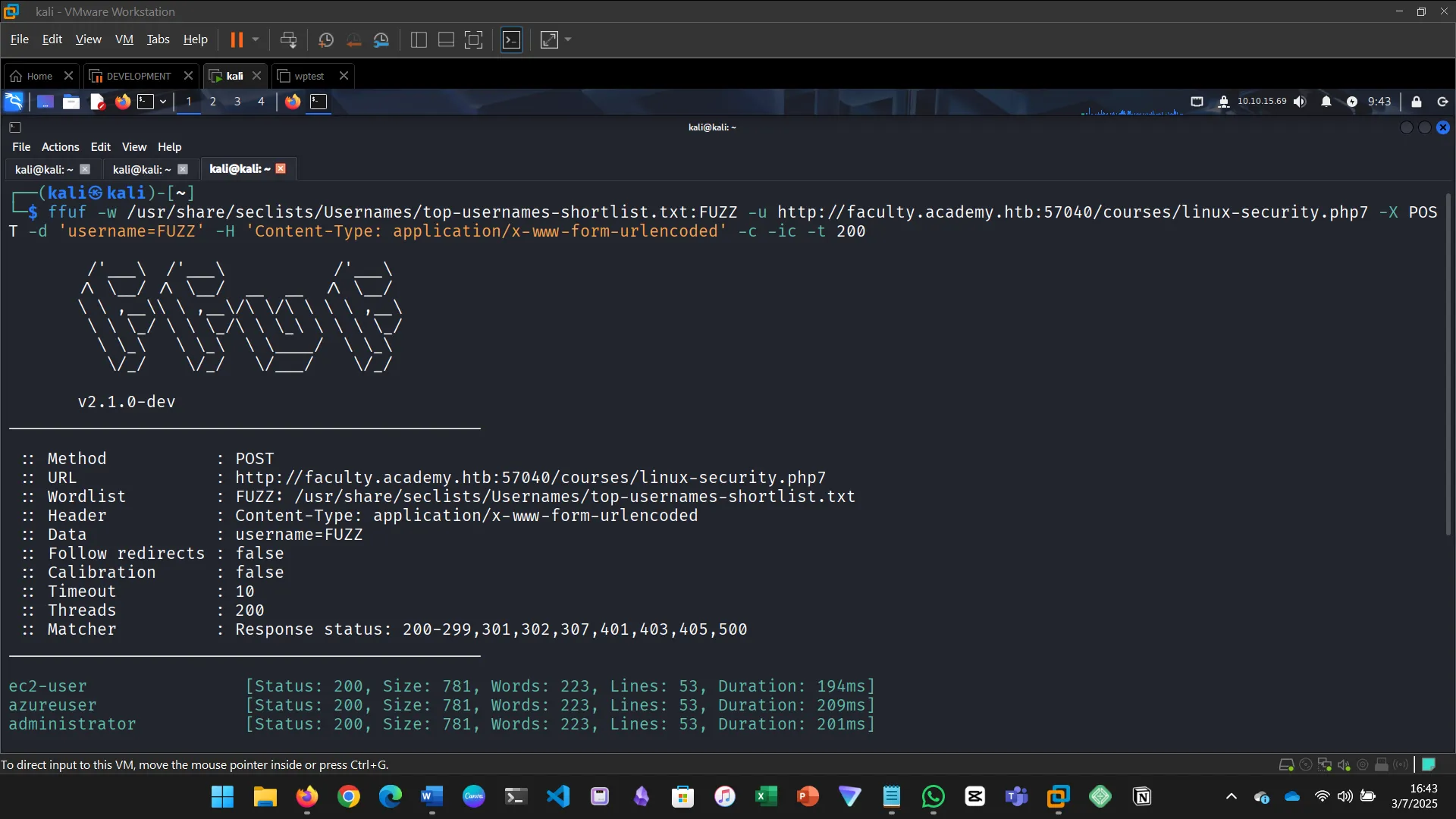Viewport: 1456px width, 819px height.
Task: Open the Snapshot Manager icon
Action: click(381, 39)
